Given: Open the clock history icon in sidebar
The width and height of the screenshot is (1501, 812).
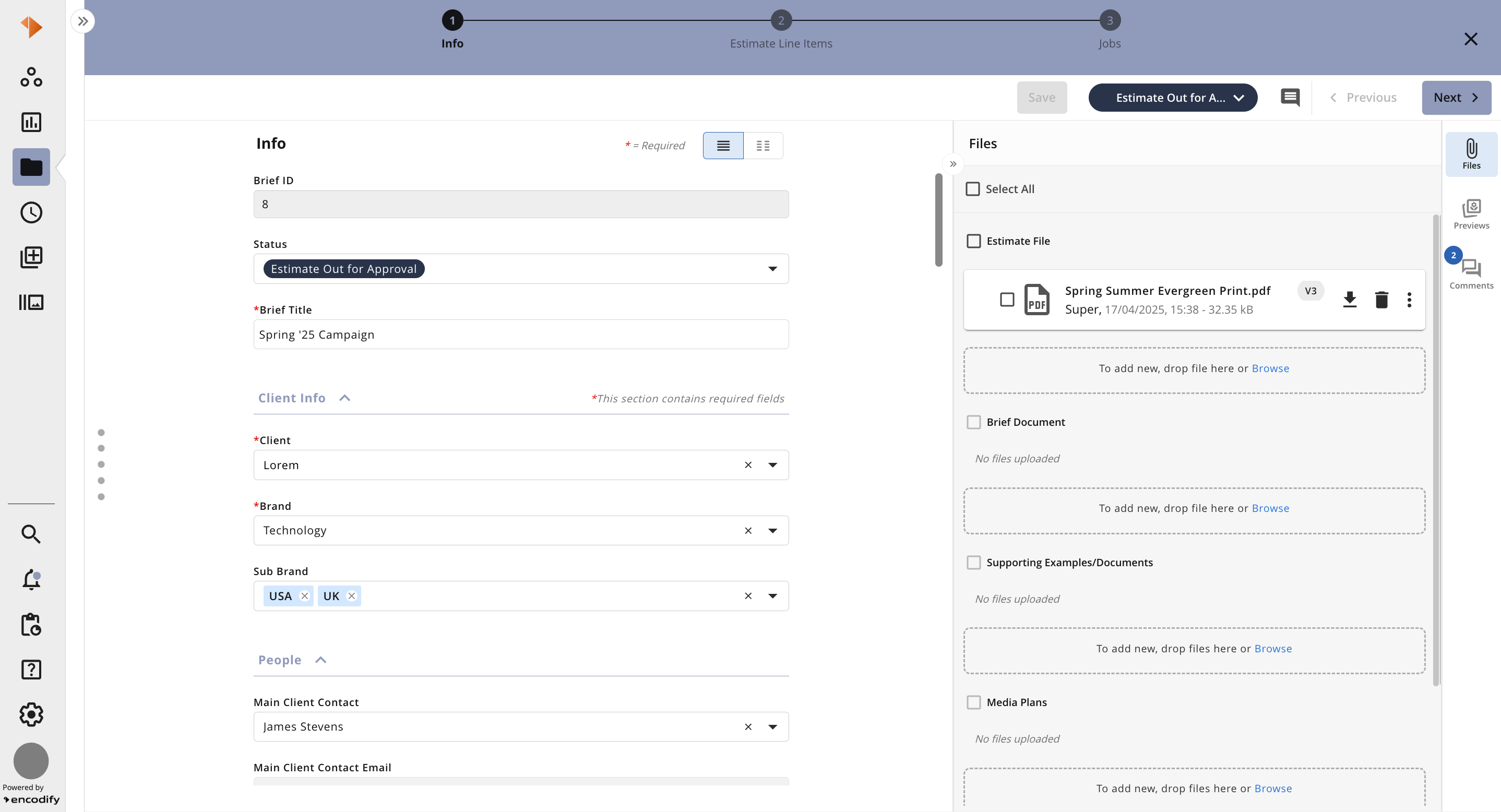Looking at the screenshot, I should pos(31,212).
